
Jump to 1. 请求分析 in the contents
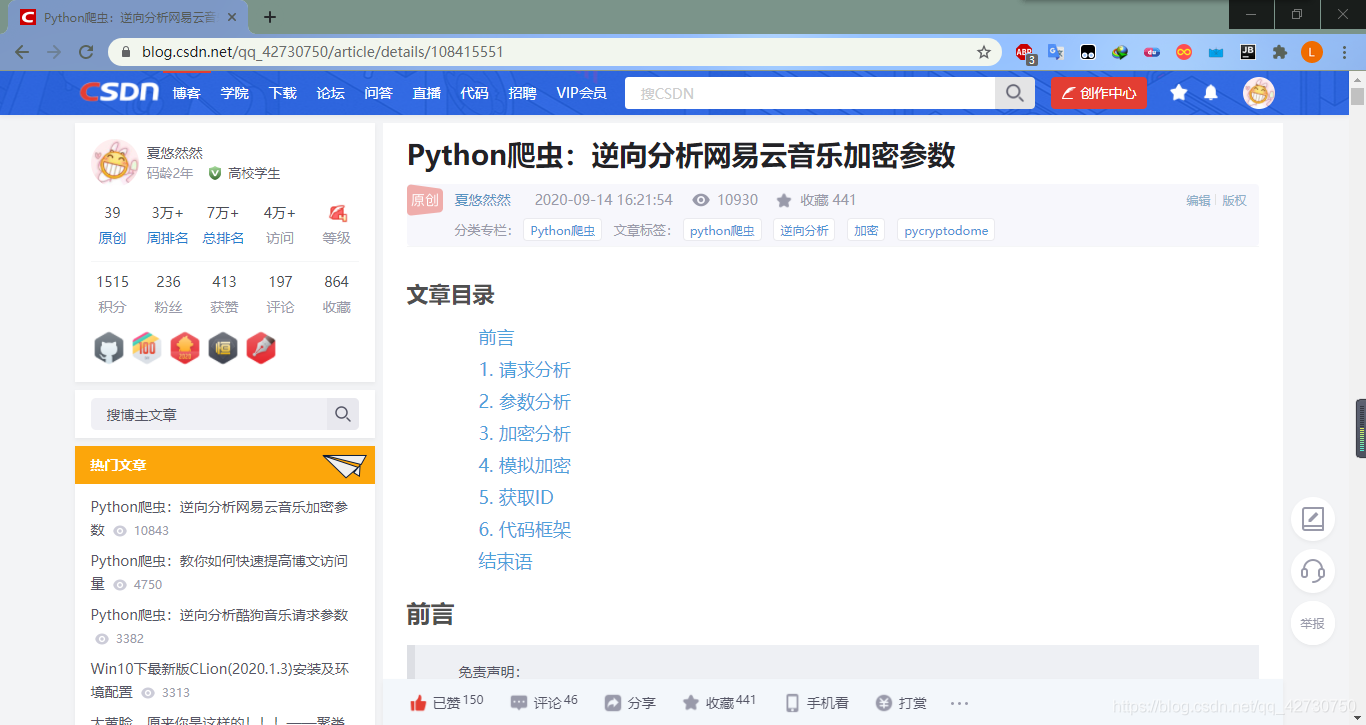[x=525, y=370]
